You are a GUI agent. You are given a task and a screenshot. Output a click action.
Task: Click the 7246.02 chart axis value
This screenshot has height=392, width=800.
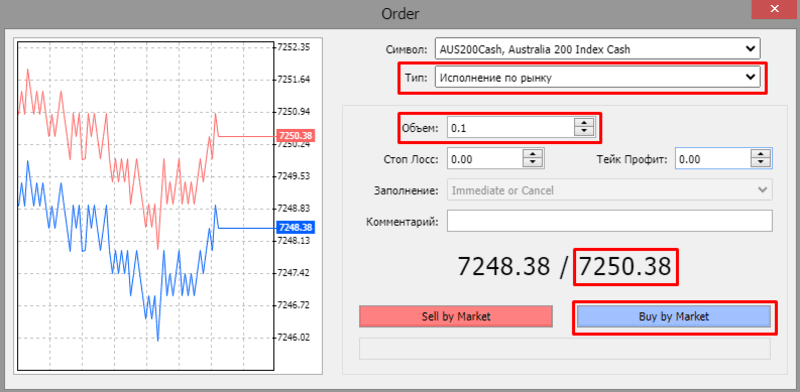pyautogui.click(x=293, y=337)
